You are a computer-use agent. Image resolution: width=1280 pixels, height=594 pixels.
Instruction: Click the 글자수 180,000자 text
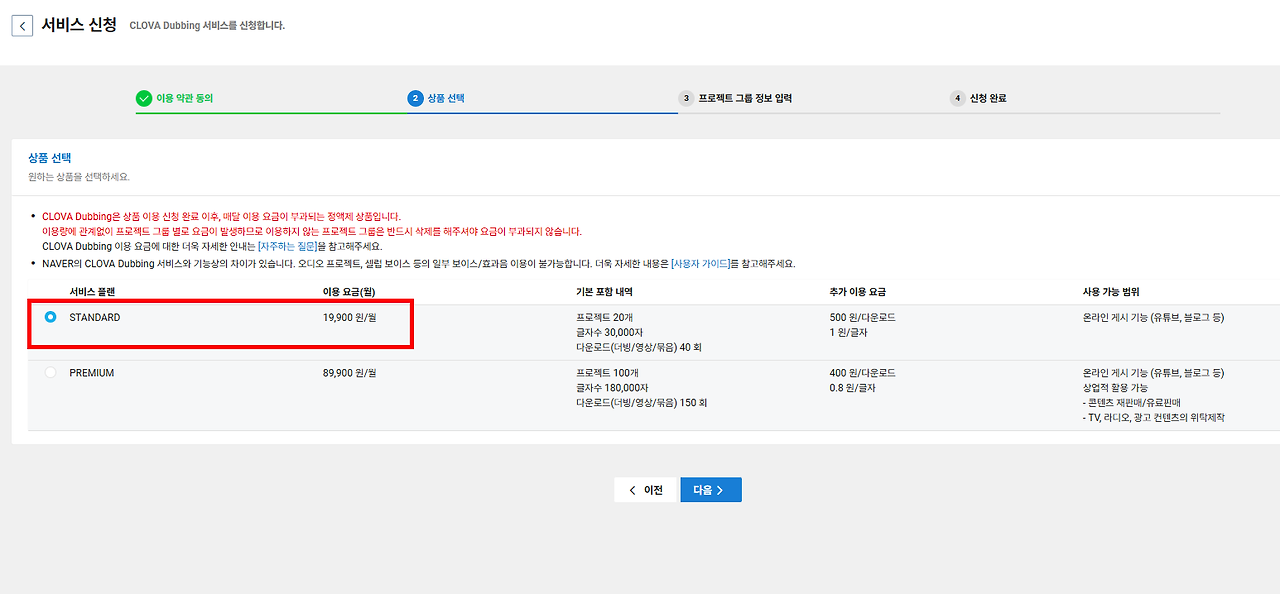612,387
